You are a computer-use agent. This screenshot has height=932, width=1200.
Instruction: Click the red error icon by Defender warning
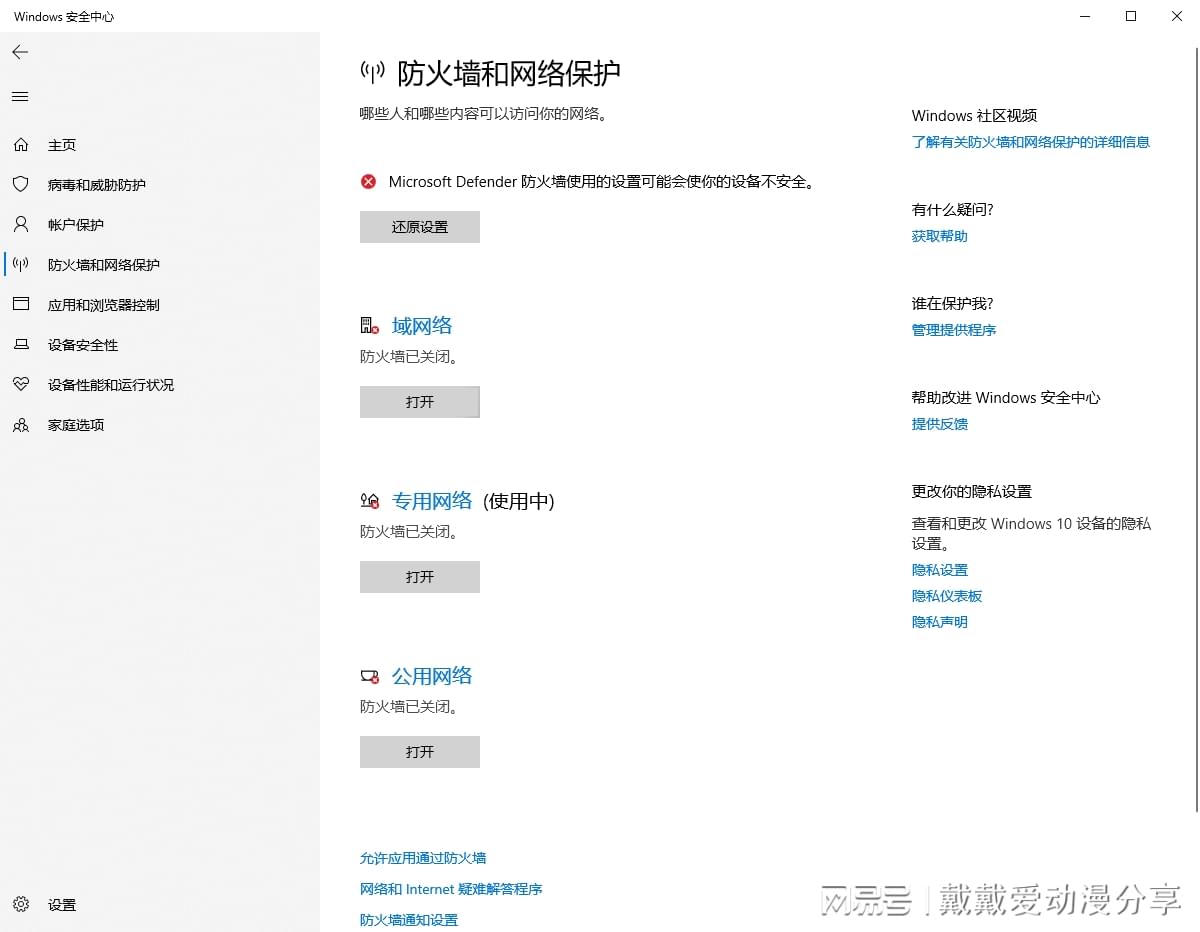[x=369, y=182]
